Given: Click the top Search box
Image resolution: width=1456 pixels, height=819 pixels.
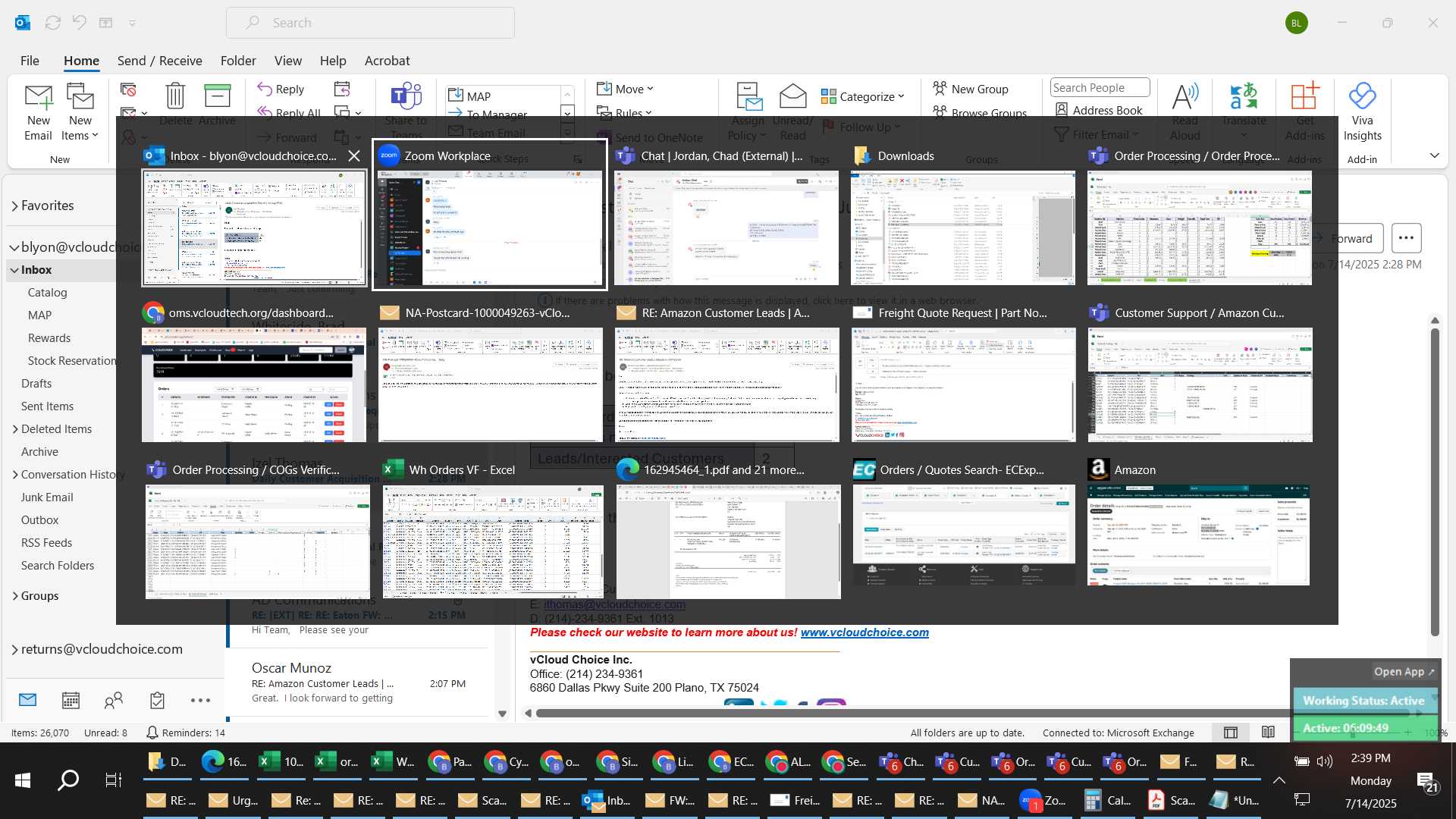Looking at the screenshot, I should (x=370, y=23).
